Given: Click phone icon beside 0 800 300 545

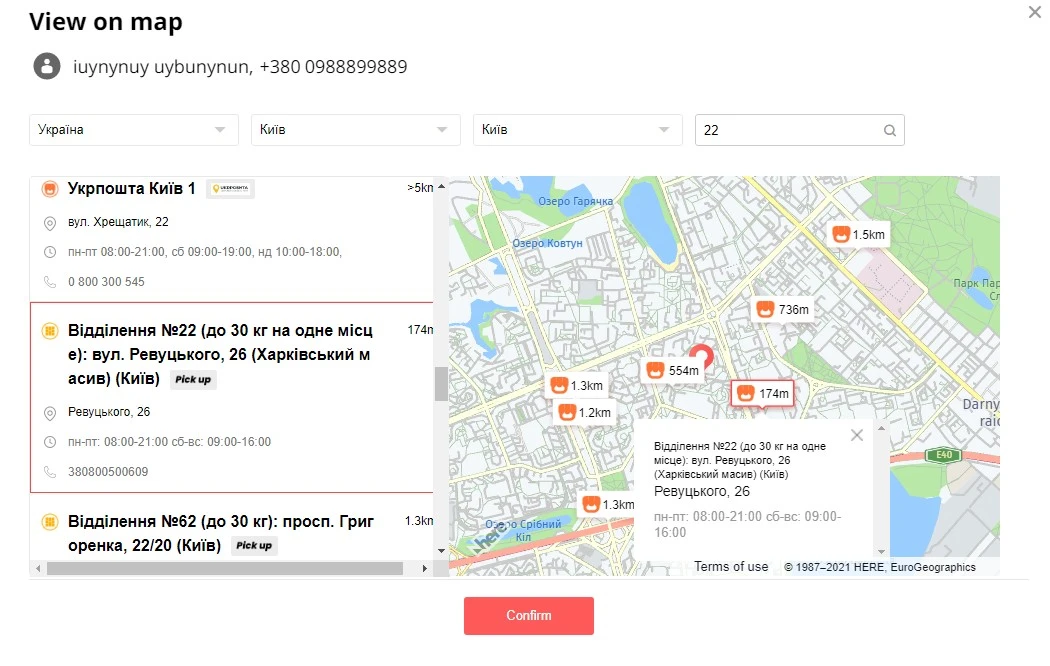Looking at the screenshot, I should 50,282.
